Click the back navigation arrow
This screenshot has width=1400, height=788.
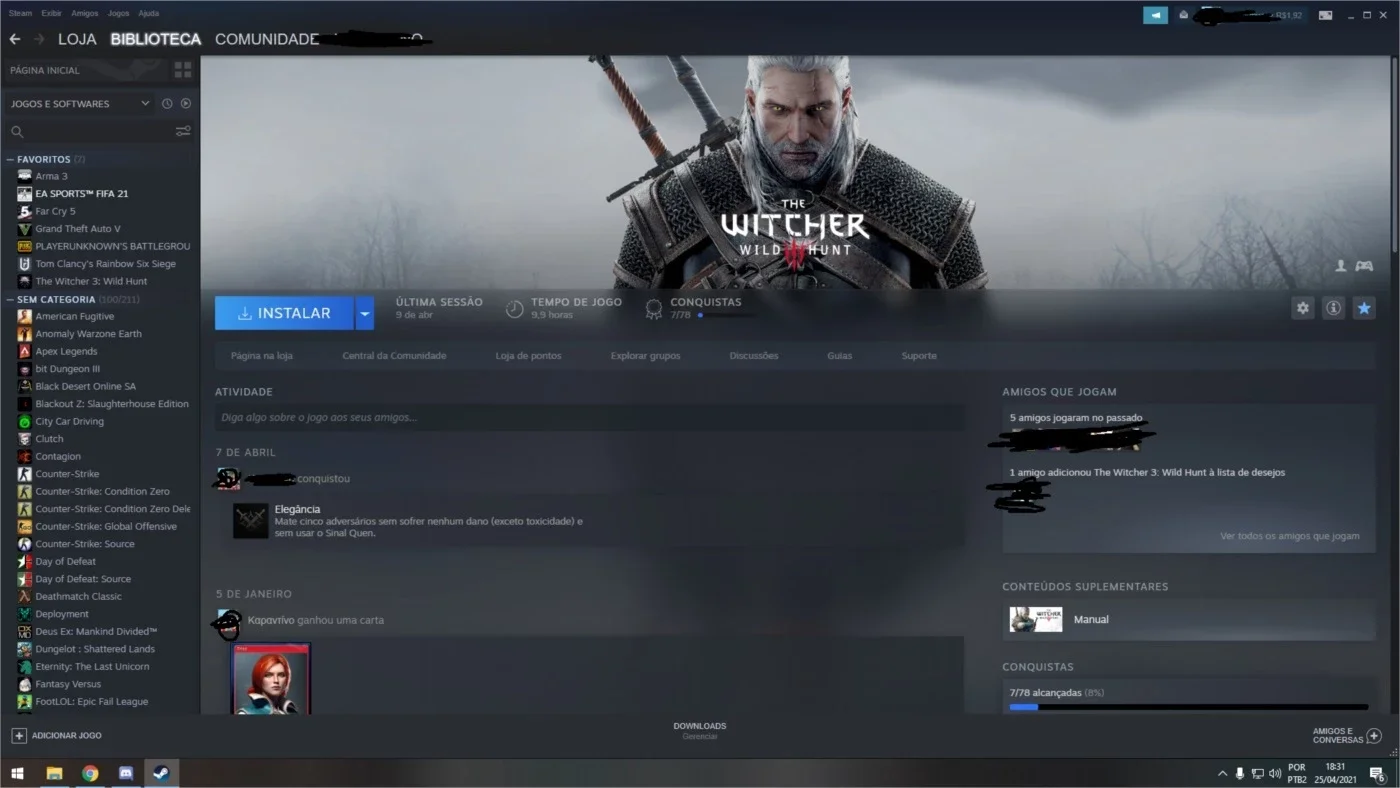[14, 39]
